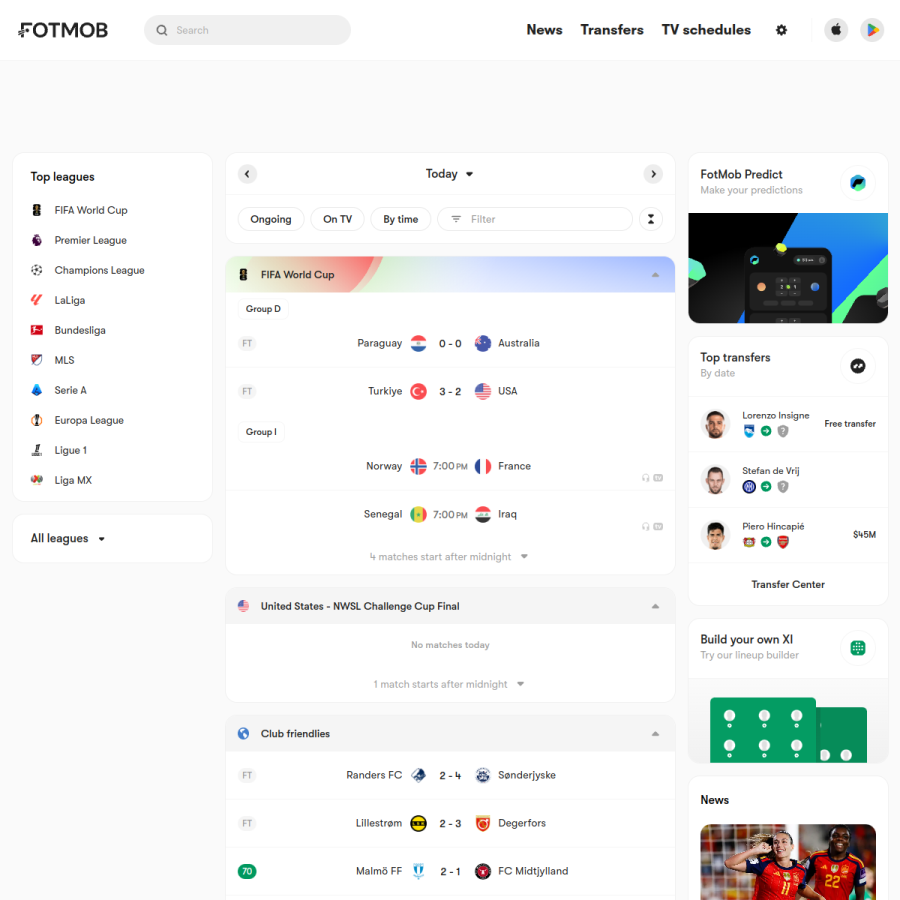Image resolution: width=900 pixels, height=900 pixels.
Task: Collapse the FIFA World Cup section
Action: 655,275
